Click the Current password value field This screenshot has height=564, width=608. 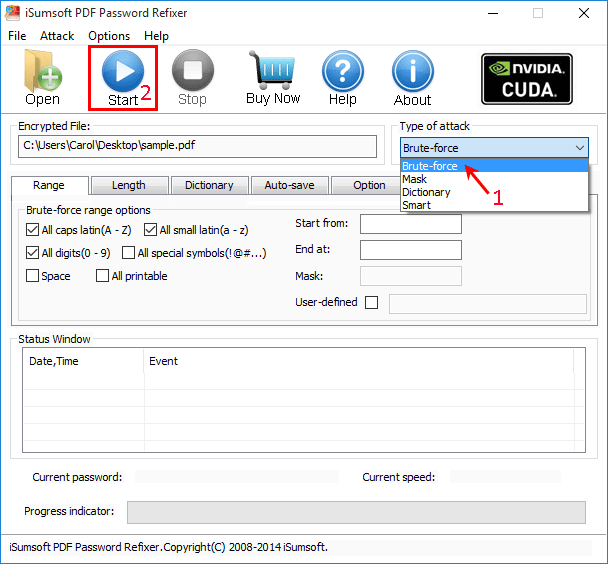237,477
